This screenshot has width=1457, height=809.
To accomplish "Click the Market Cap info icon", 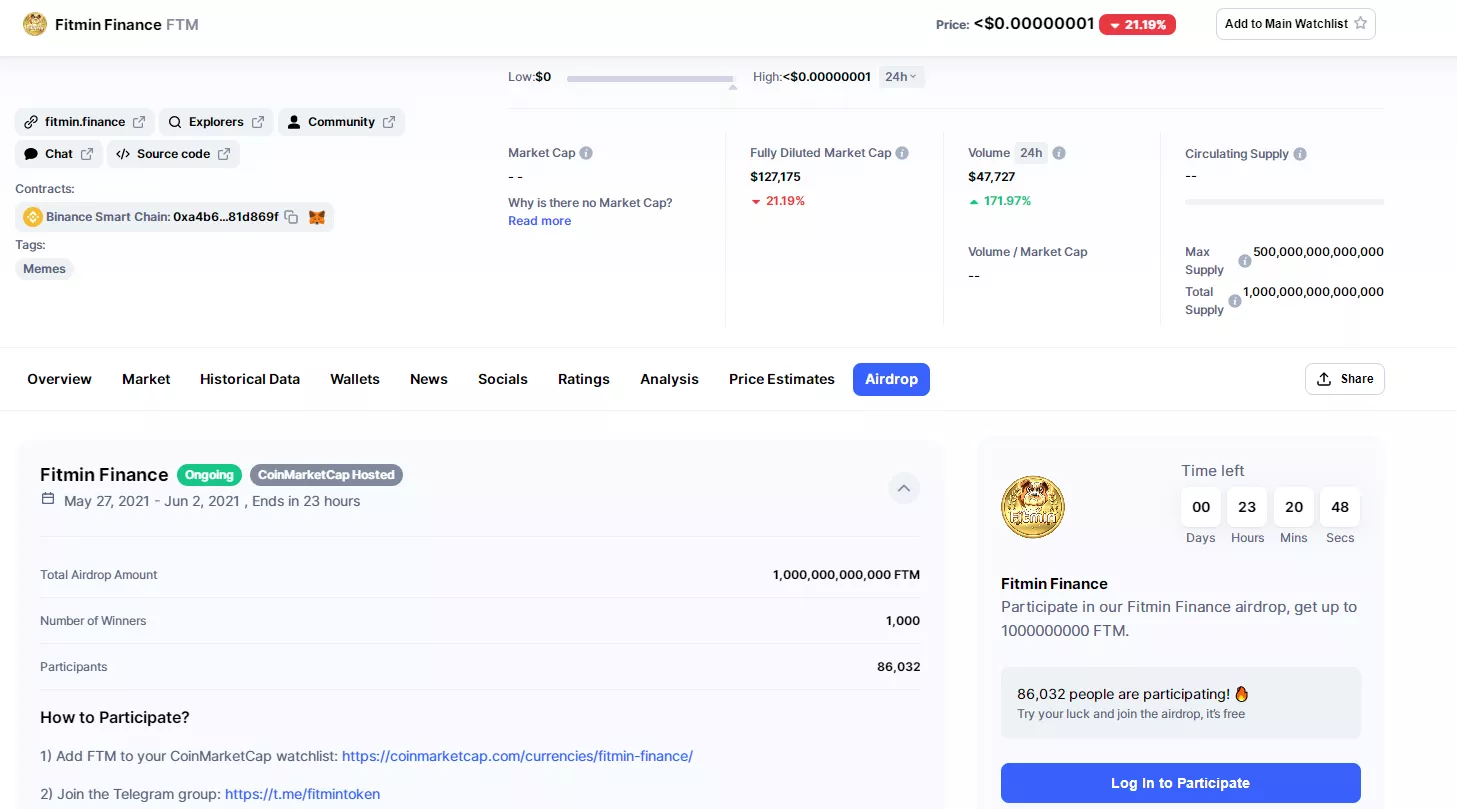I will (x=586, y=153).
